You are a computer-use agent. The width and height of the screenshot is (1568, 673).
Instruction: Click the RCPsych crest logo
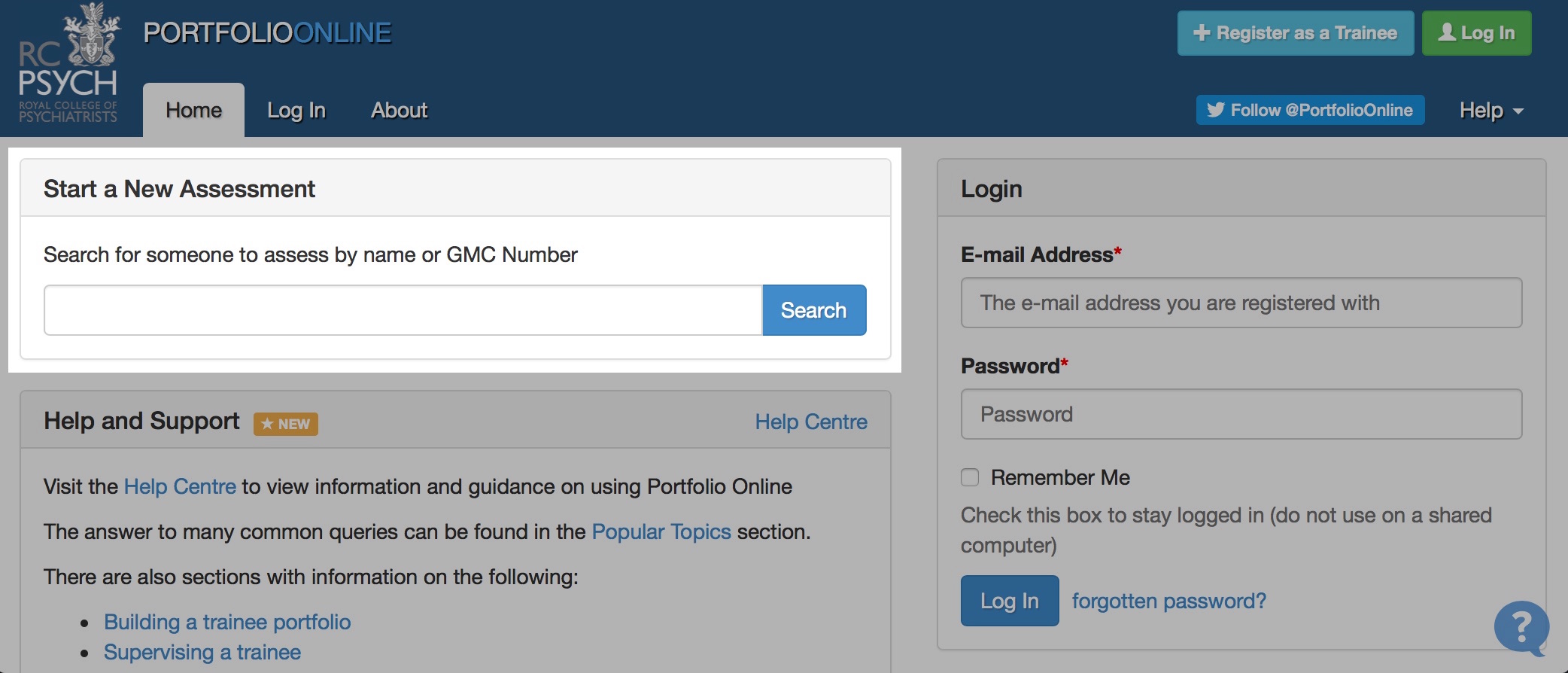(68, 63)
